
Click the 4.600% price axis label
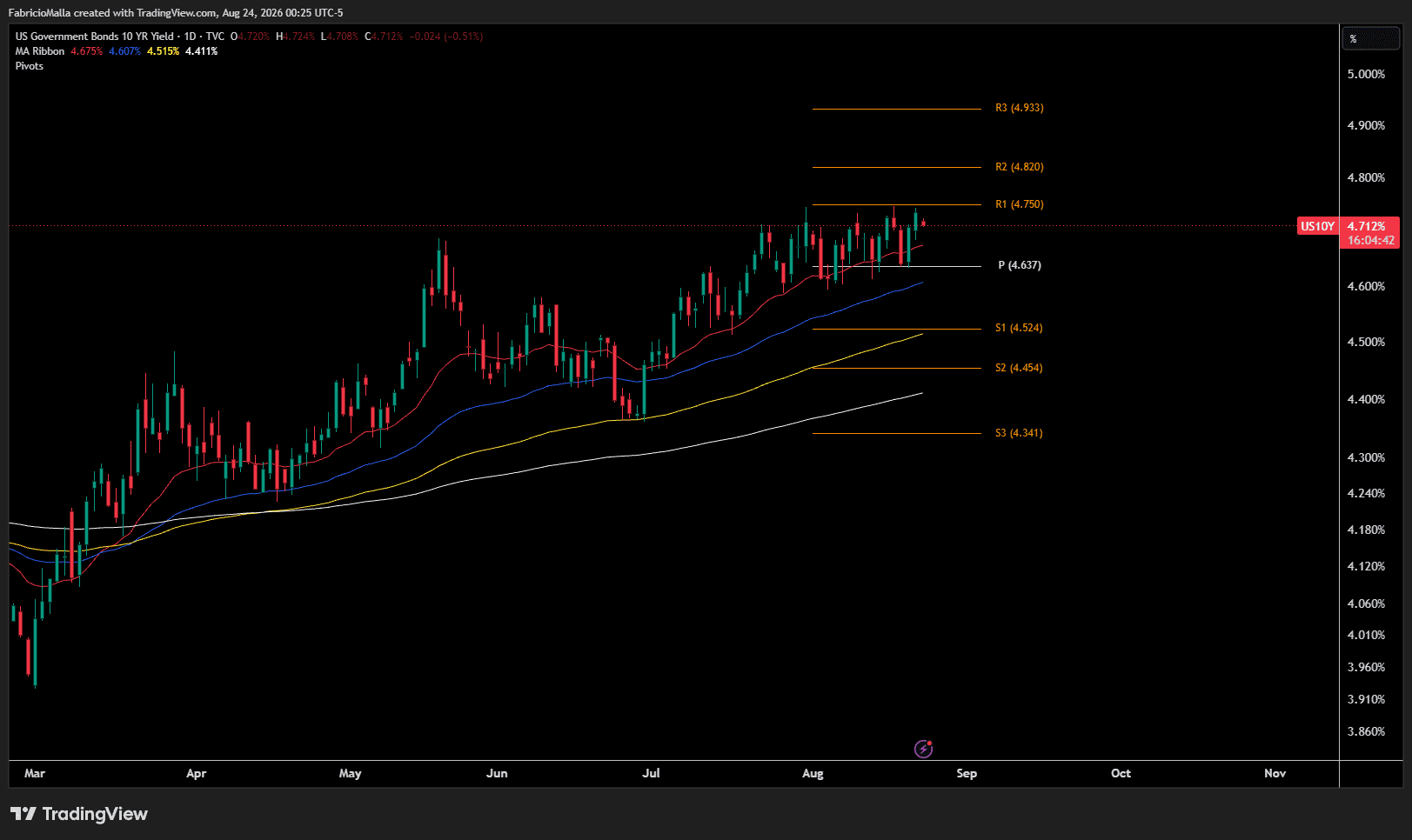tap(1367, 286)
